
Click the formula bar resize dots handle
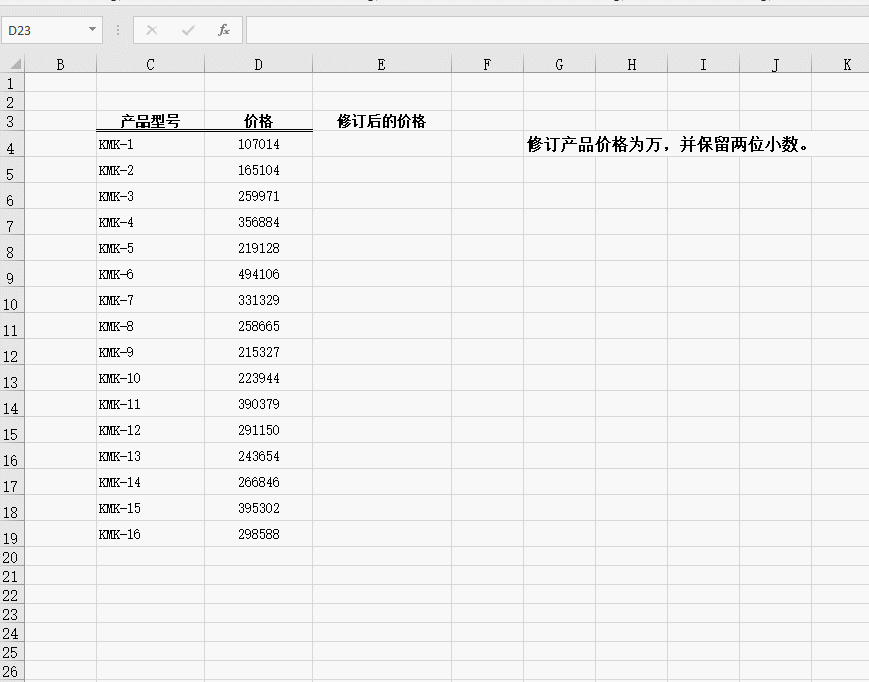coord(117,30)
